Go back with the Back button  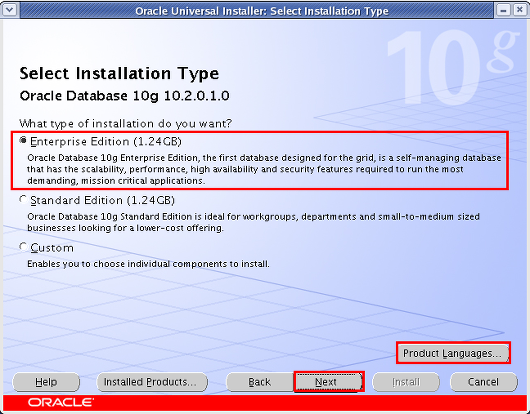coord(260,382)
